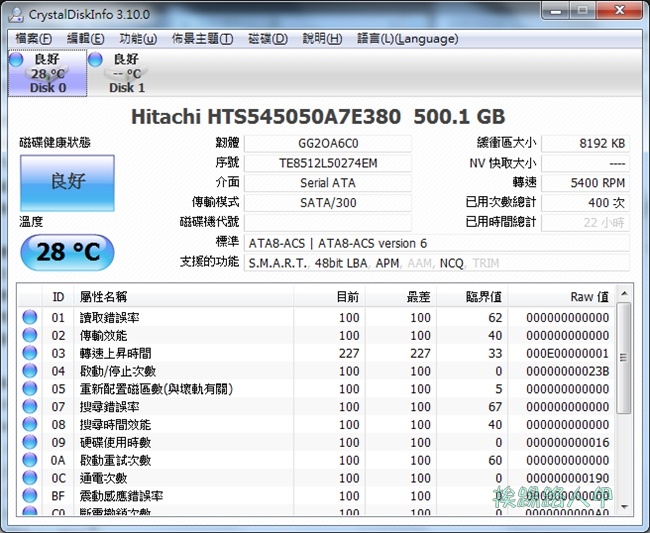The width and height of the screenshot is (650, 533).
Task: Click the CrystalDiskInfo title bar icon
Action: tap(17, 15)
